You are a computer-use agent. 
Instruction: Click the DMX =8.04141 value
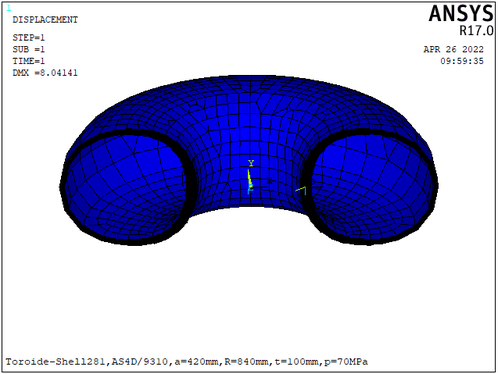pos(45,73)
